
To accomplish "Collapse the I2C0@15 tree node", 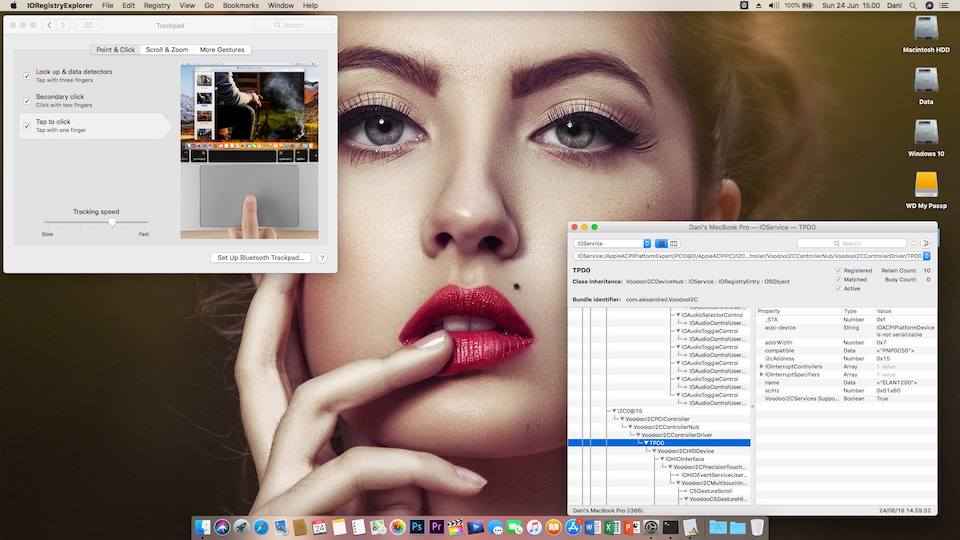I will pos(614,411).
